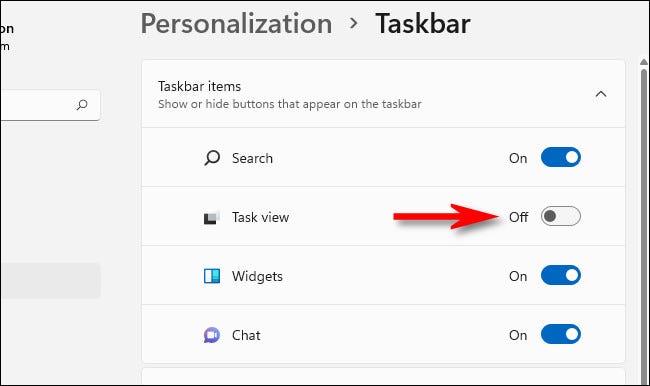Screen dimensions: 650x386
Task: Click the Search row label
Action: 252,158
